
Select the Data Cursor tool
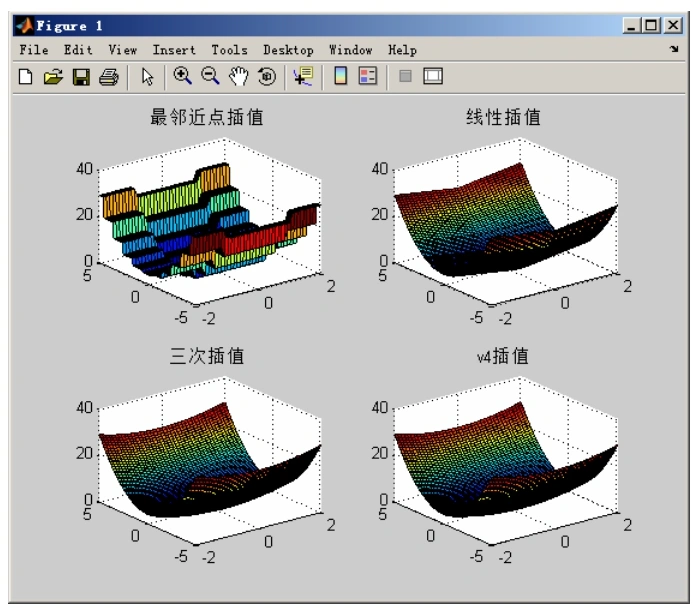pyautogui.click(x=303, y=76)
